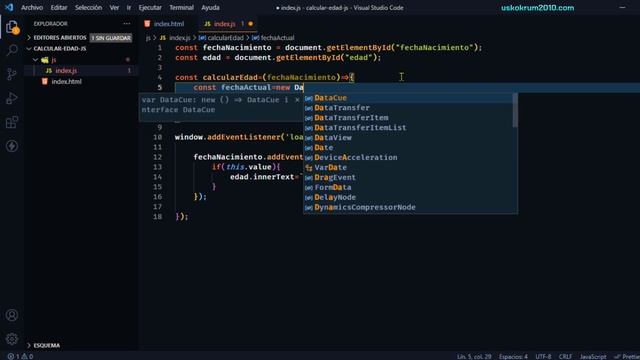The height and width of the screenshot is (360, 640).
Task: Select the DataCue suggestion
Action: click(x=408, y=98)
